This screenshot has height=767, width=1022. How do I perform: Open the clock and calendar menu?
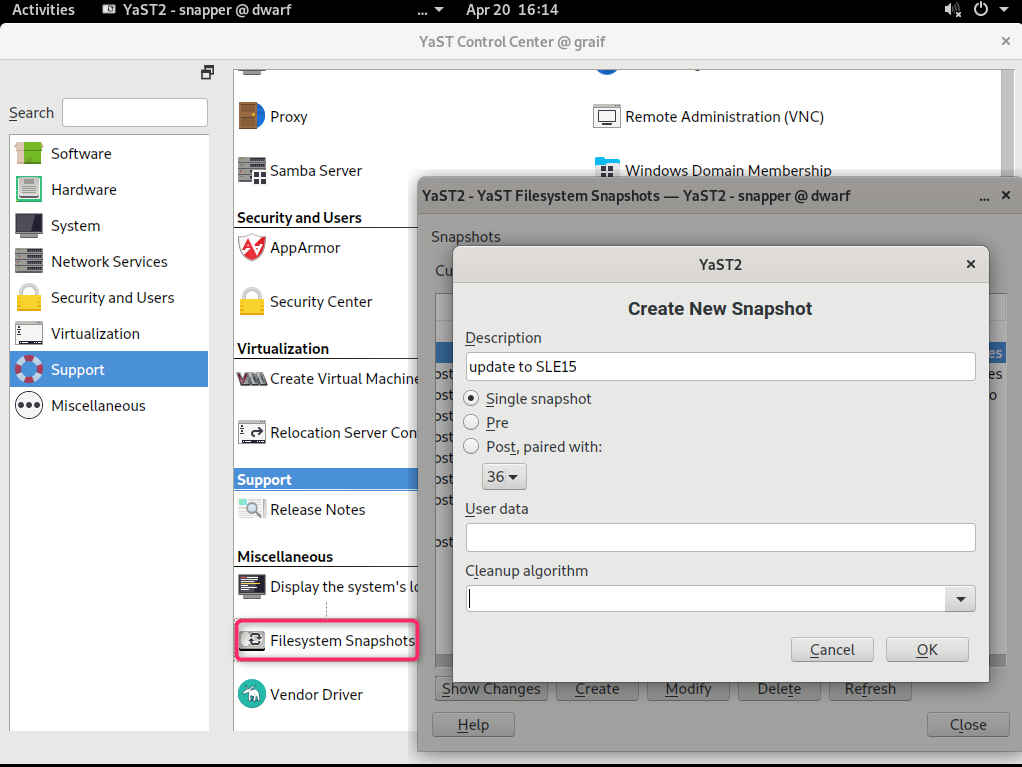coord(512,10)
